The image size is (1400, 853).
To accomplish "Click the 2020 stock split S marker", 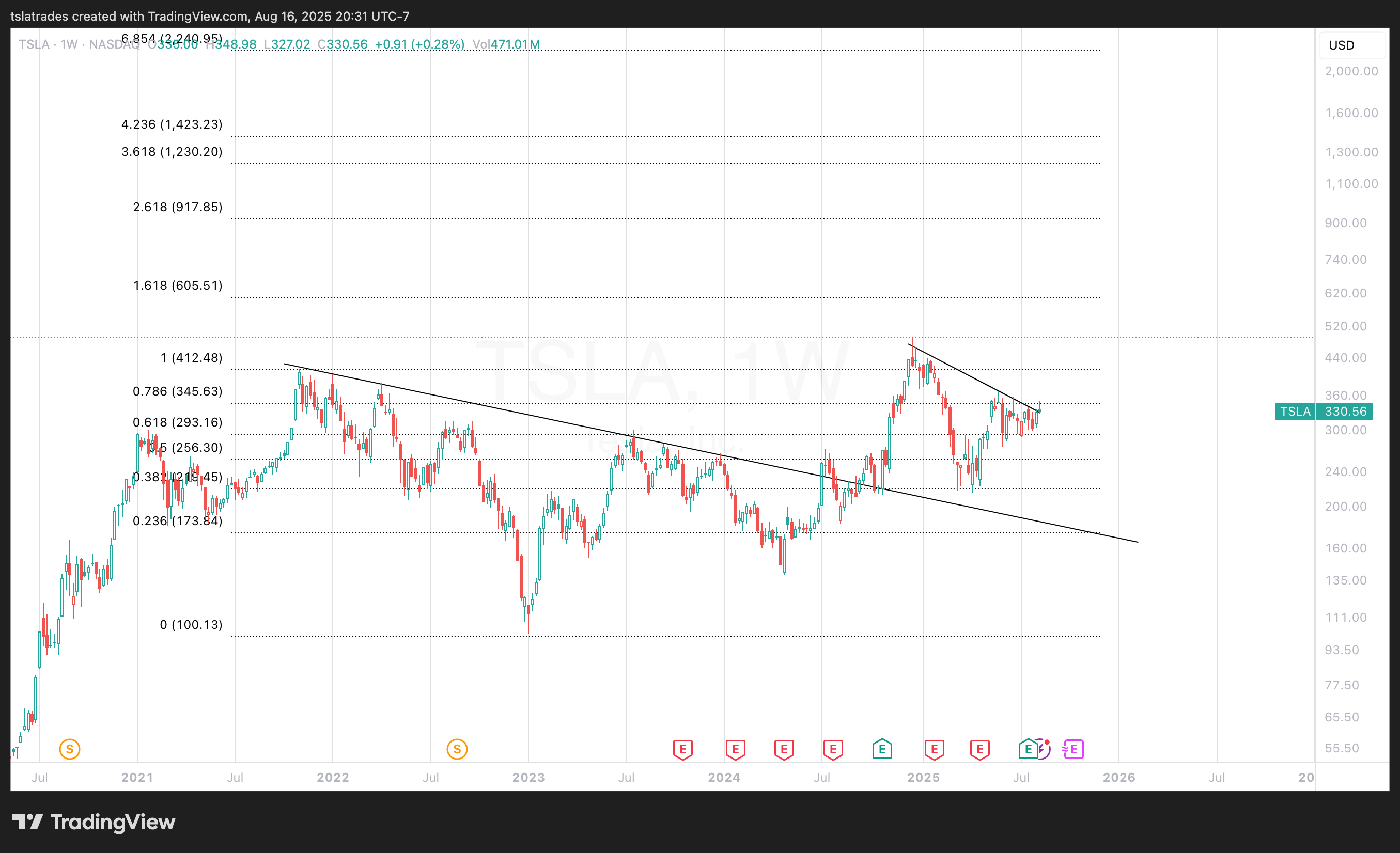I will (69, 749).
